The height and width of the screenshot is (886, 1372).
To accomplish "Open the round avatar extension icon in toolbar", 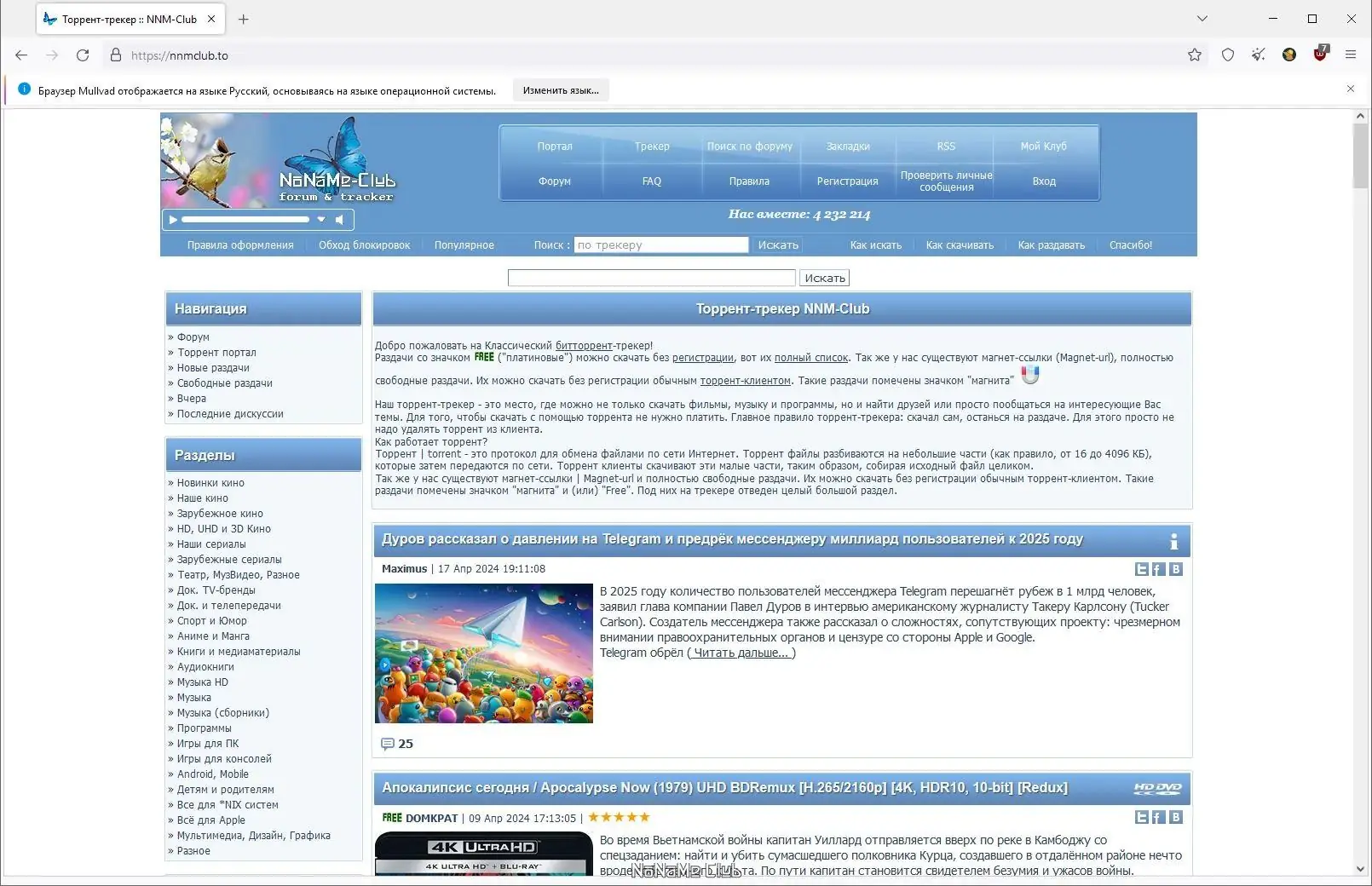I will (1289, 55).
